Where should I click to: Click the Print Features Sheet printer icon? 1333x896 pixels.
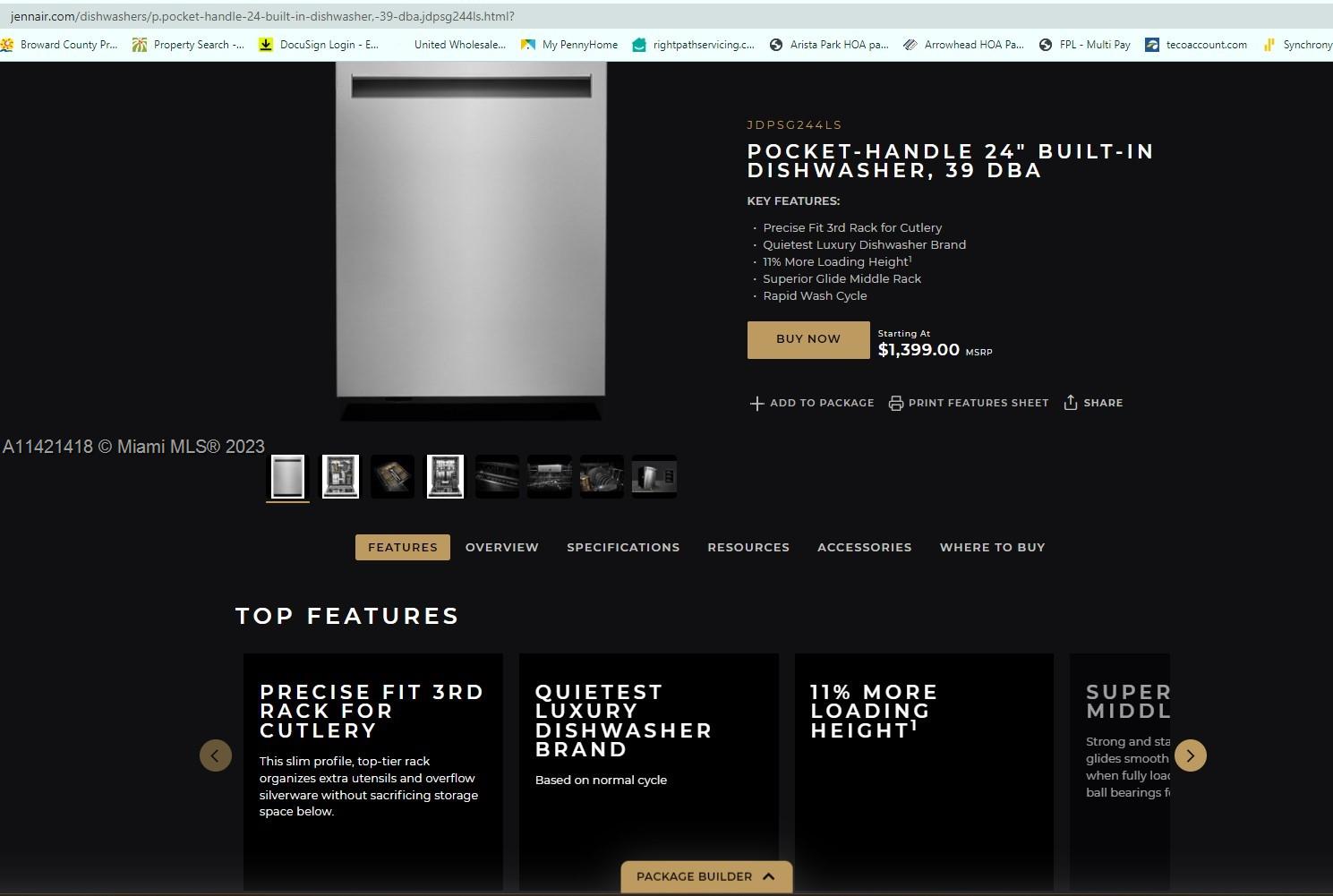pos(895,404)
